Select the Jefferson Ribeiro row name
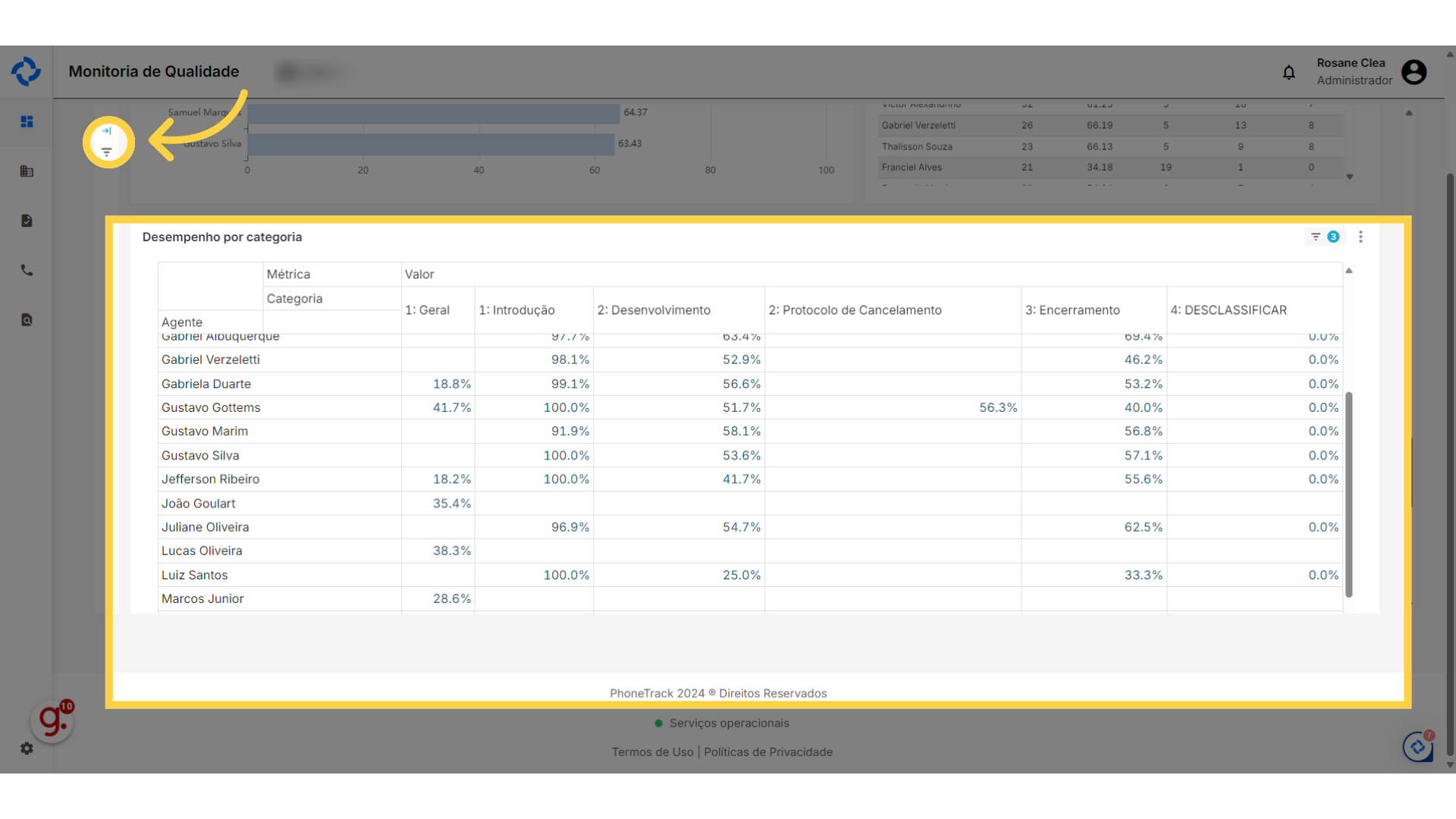 click(x=210, y=479)
